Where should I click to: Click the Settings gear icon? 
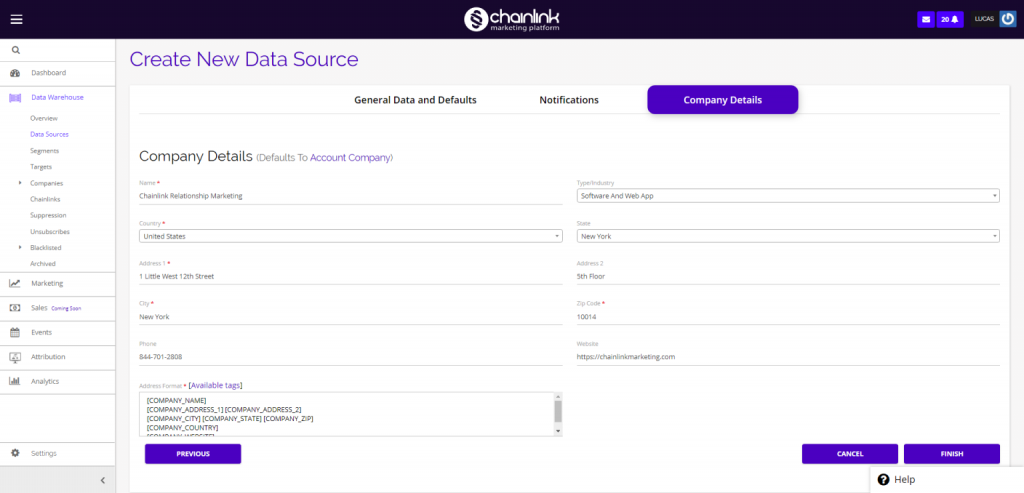click(15, 453)
